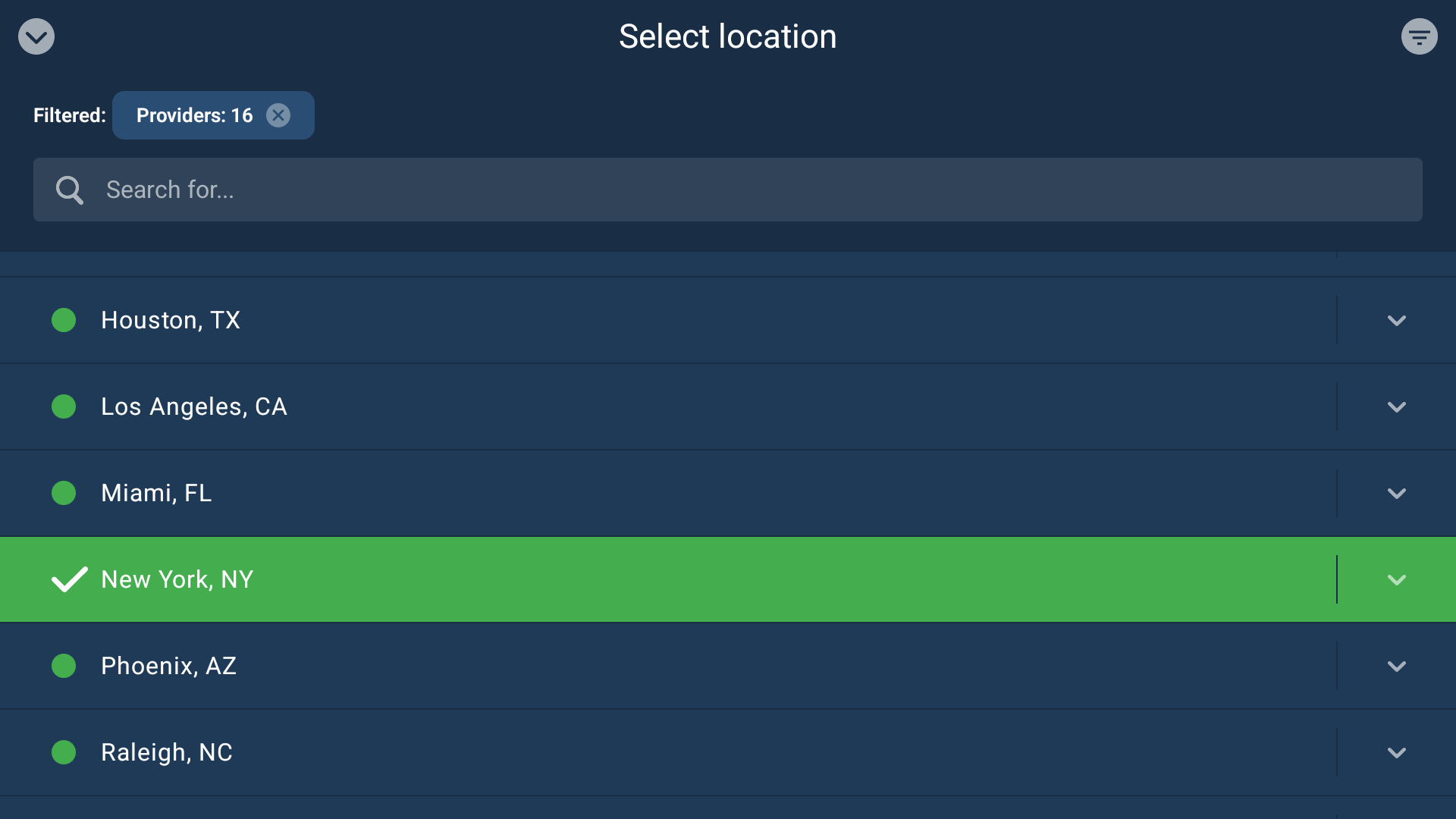
Task: Click the collapse chevron at top left
Action: tap(36, 36)
